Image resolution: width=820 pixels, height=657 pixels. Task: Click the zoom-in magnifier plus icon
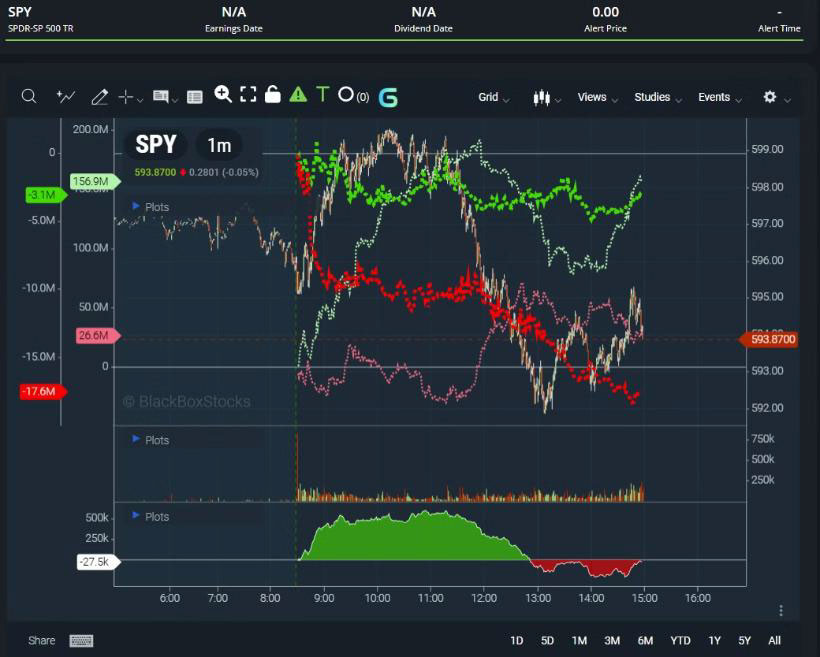(x=223, y=94)
